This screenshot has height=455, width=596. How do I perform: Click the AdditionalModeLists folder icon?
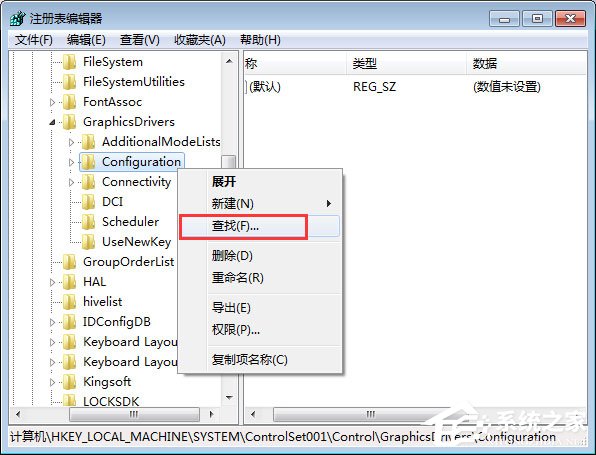[x=89, y=142]
